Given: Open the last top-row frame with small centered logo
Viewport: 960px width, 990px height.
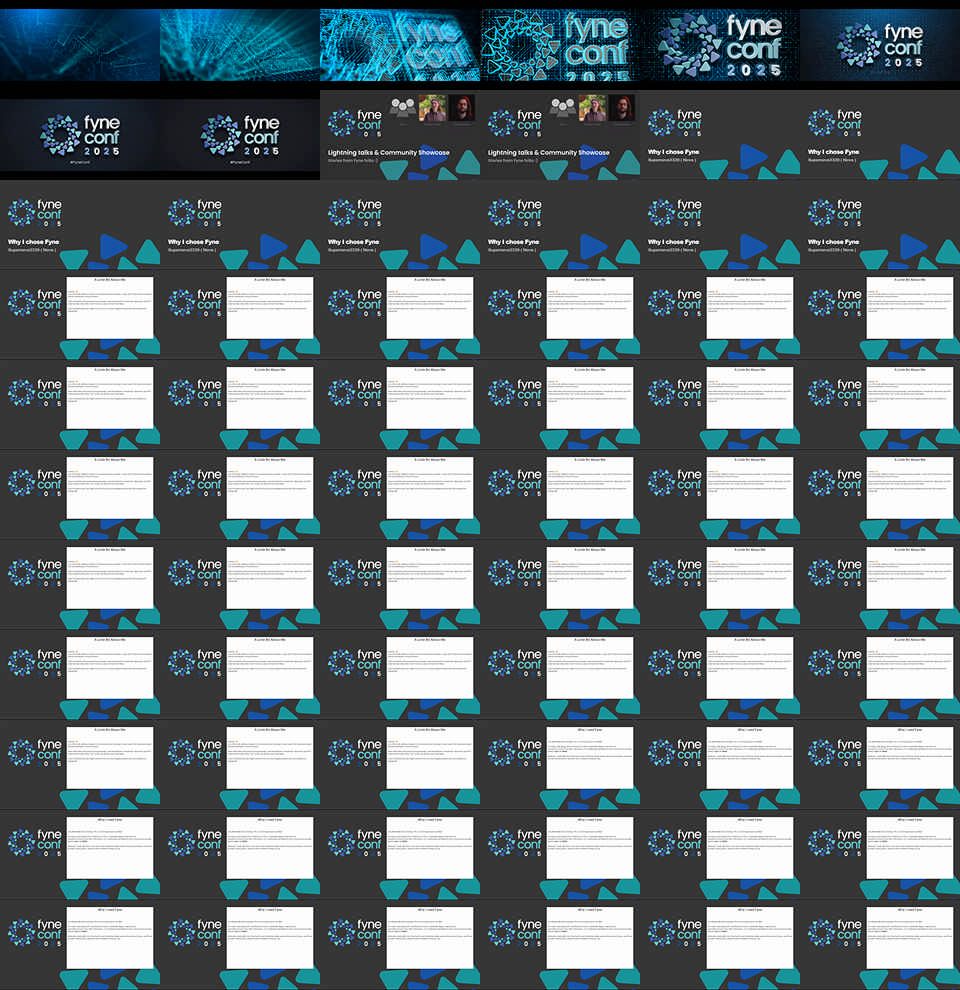Looking at the screenshot, I should [x=880, y=45].
